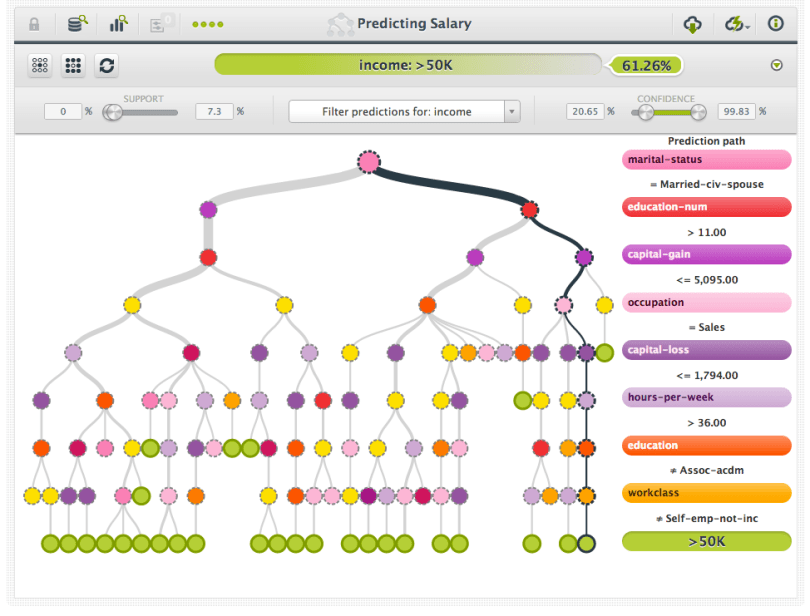
Task: Open the info icon for model details
Action: (775, 24)
